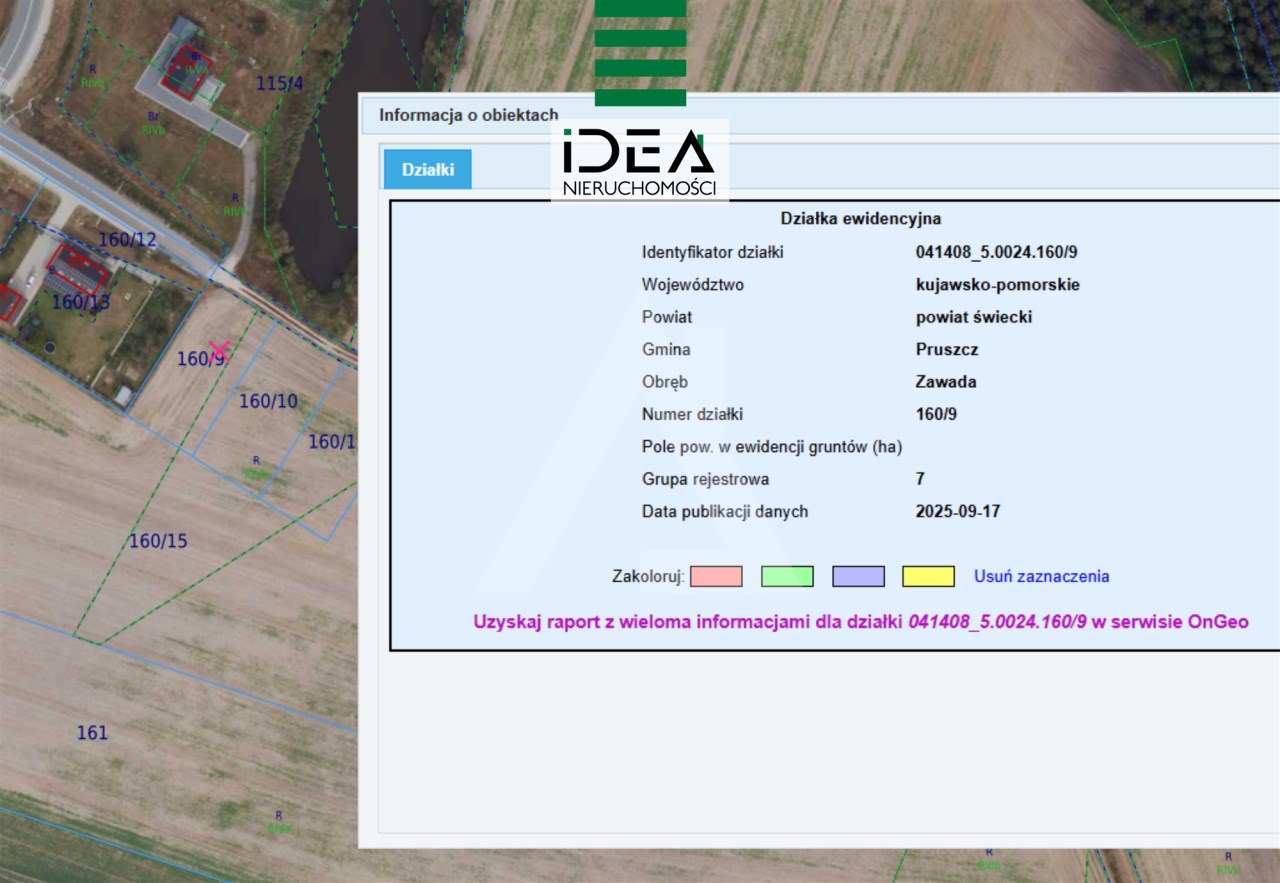Pick the green highlight color swatch
Viewport: 1280px width, 883px height.
coord(787,576)
